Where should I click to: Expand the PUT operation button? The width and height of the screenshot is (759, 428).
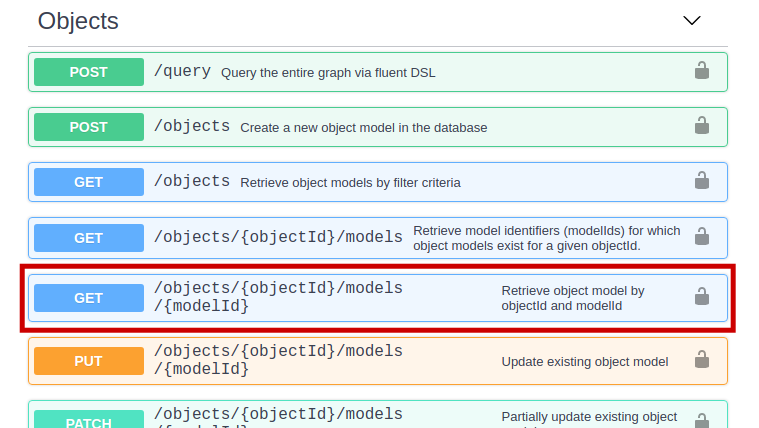pyautogui.click(x=89, y=361)
